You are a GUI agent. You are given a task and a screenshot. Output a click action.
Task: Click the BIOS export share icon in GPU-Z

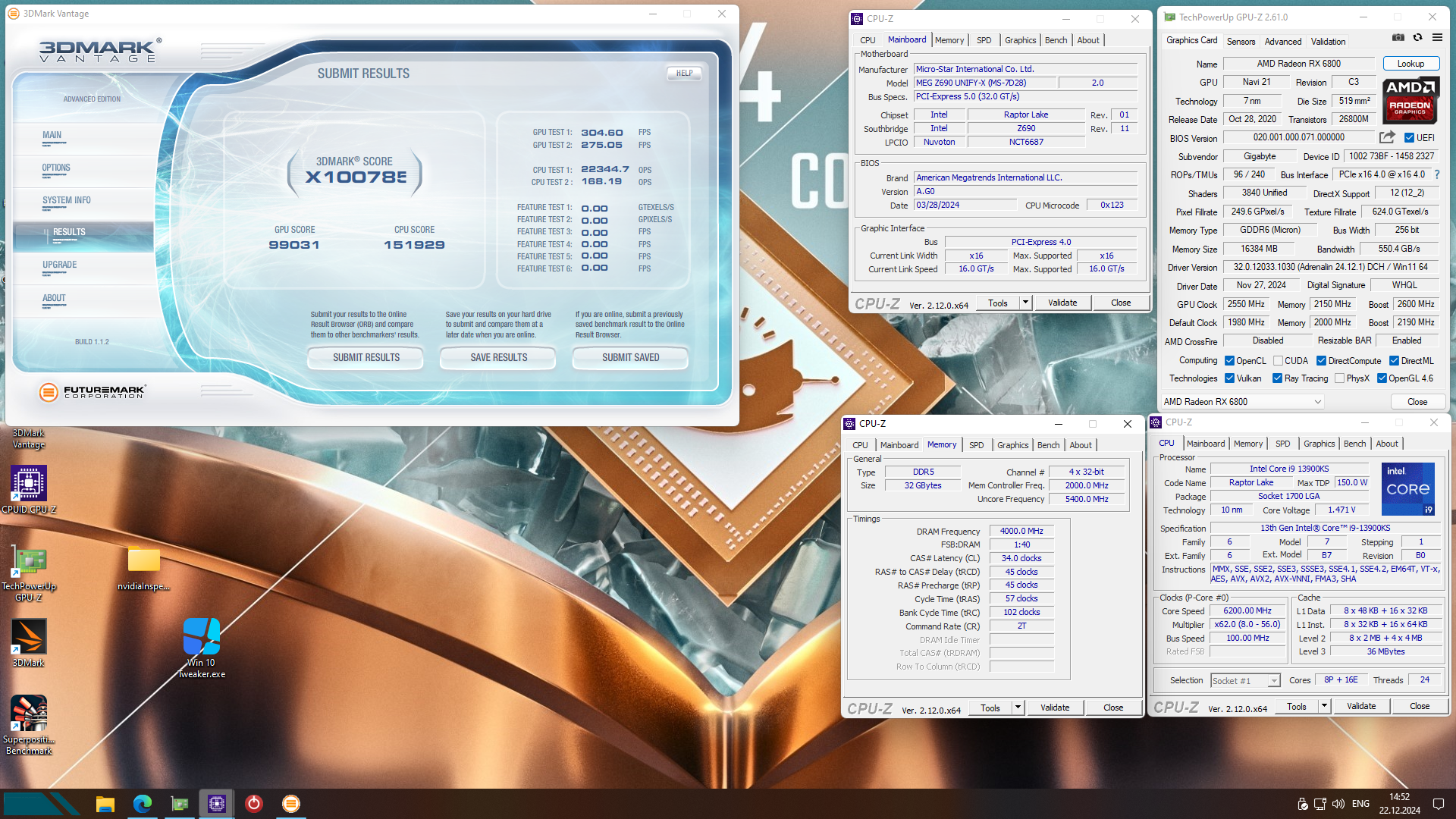pyautogui.click(x=1387, y=137)
